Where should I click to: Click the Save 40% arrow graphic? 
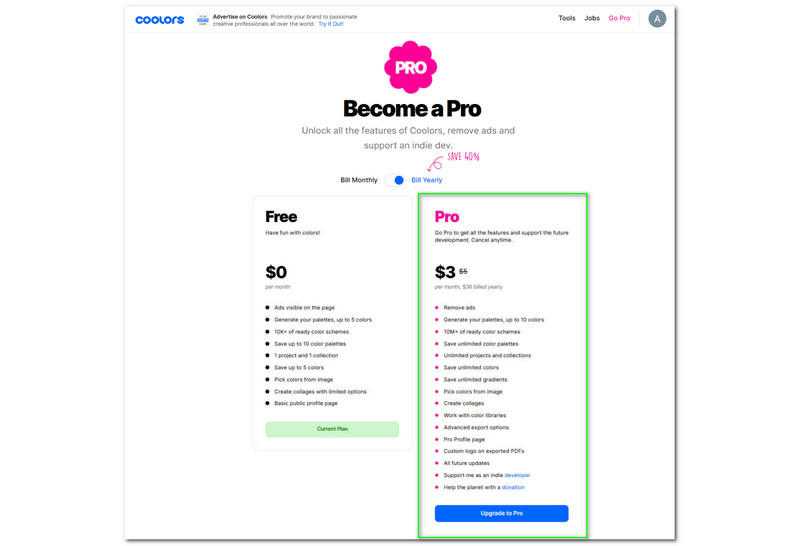point(435,164)
